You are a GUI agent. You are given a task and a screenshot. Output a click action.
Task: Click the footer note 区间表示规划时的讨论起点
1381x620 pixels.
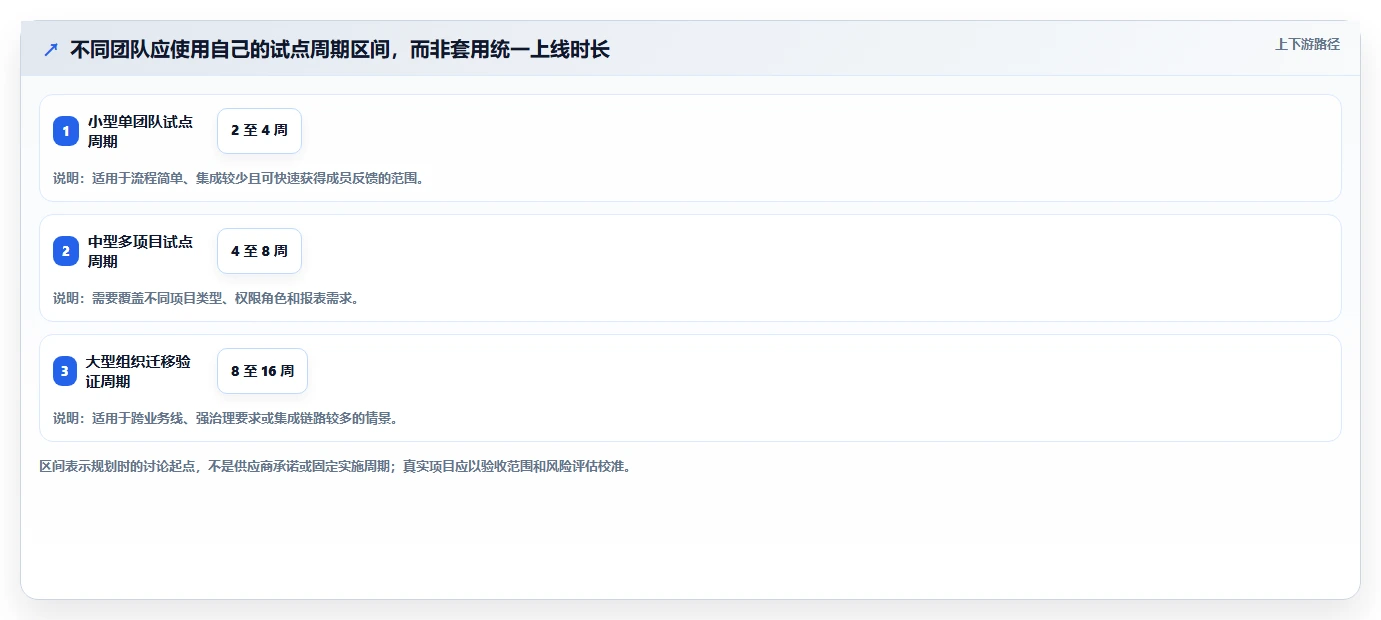pos(335,466)
